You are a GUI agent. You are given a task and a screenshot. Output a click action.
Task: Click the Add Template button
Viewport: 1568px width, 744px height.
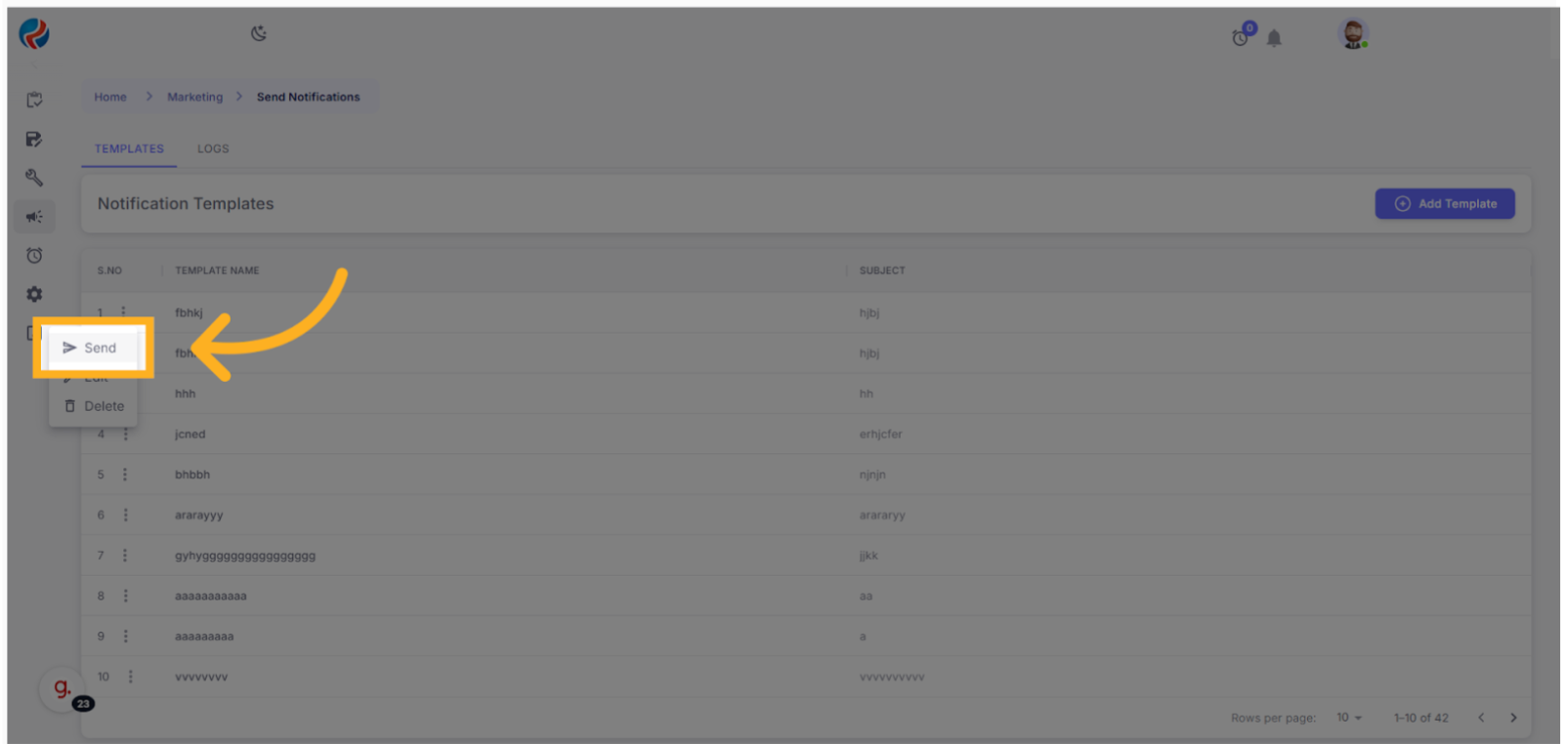click(x=1444, y=203)
